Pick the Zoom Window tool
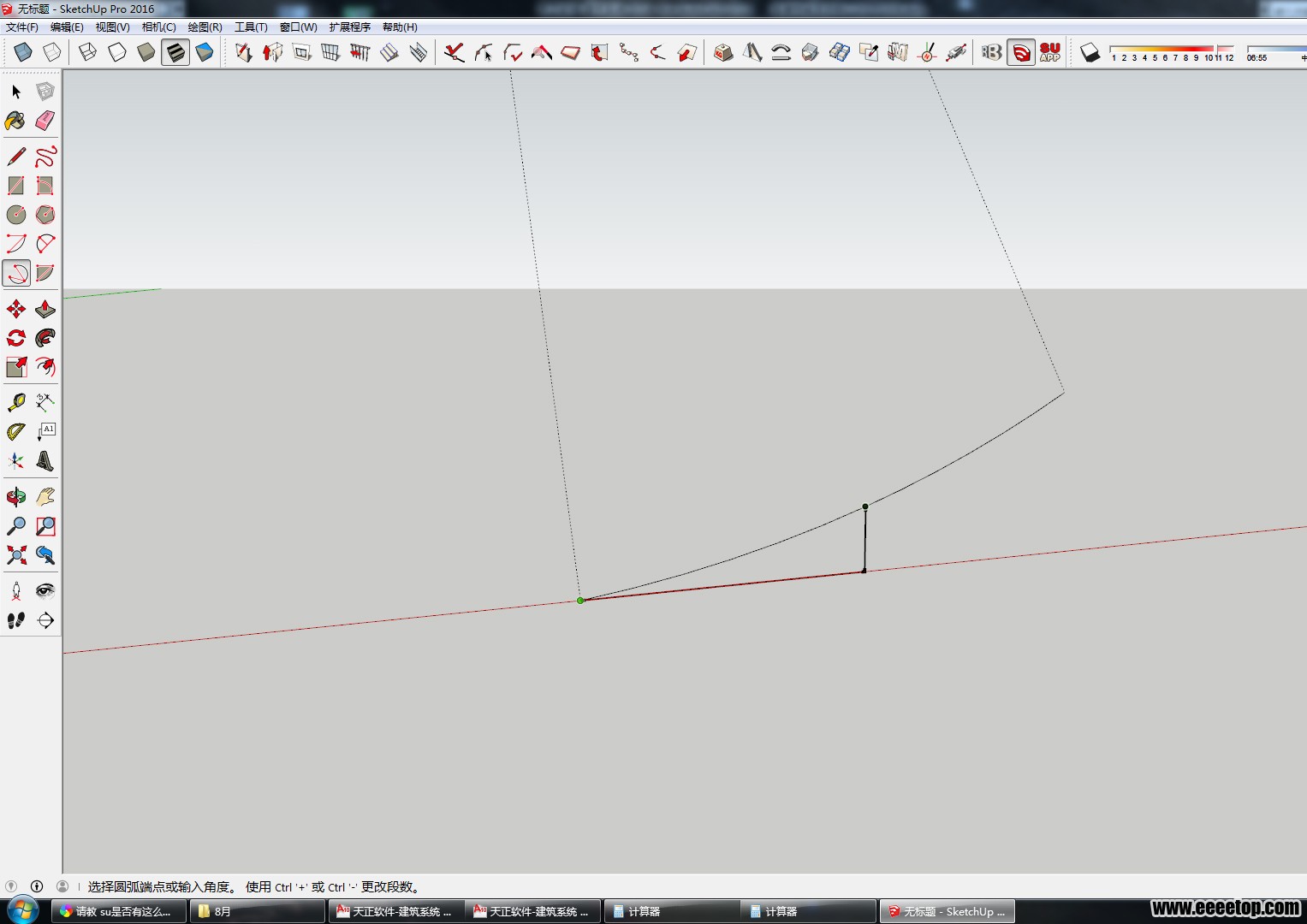Viewport: 1307px width, 924px height. 45,526
